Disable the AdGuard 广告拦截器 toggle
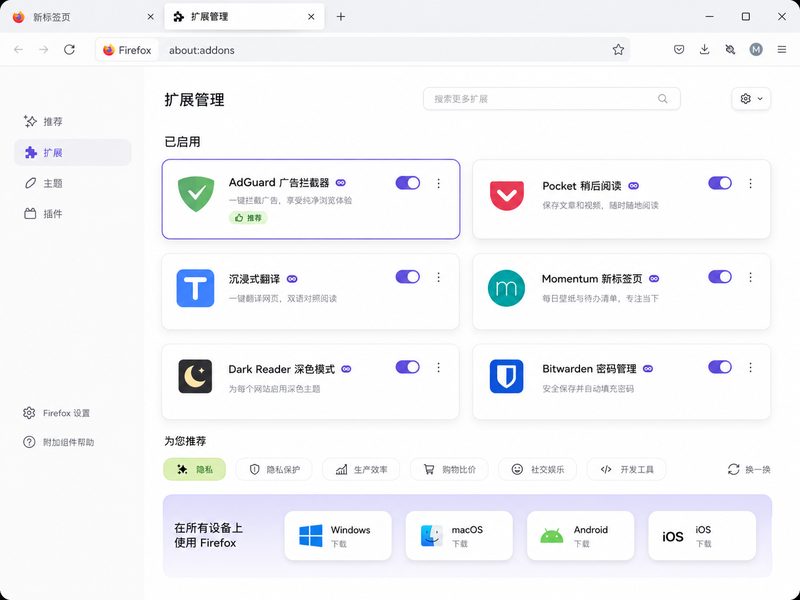This screenshot has width=800, height=600. click(408, 183)
